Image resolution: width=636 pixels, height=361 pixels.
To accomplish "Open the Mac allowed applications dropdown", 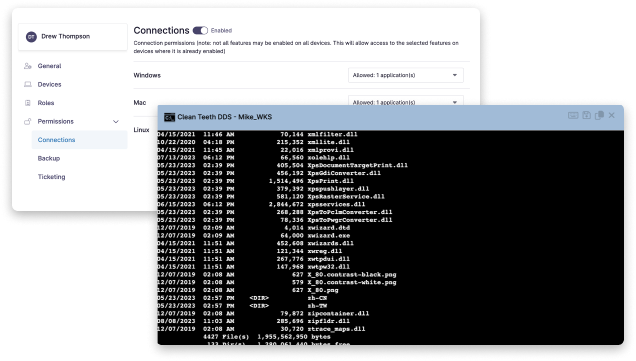I will tap(406, 101).
